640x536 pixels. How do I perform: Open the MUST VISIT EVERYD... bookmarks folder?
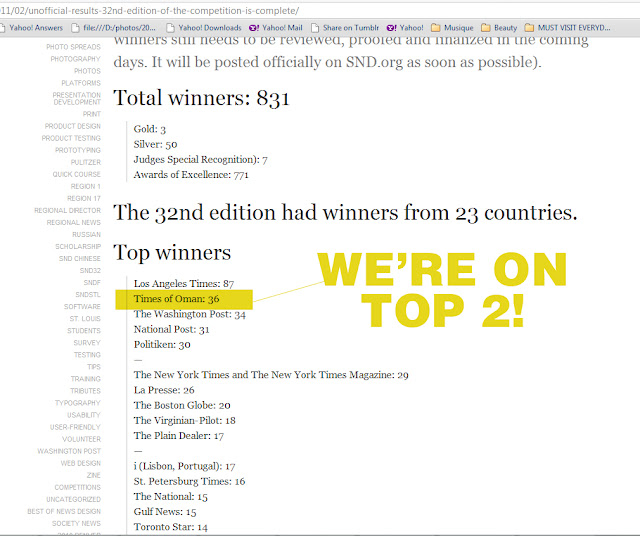pyautogui.click(x=568, y=28)
